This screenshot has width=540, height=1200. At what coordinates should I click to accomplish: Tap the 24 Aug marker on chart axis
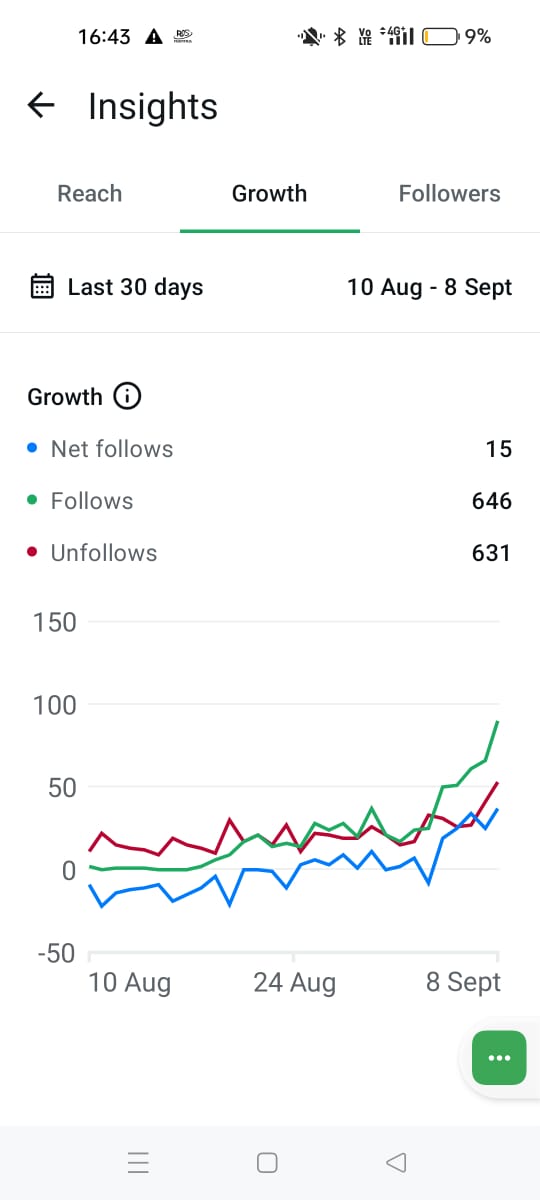295,983
